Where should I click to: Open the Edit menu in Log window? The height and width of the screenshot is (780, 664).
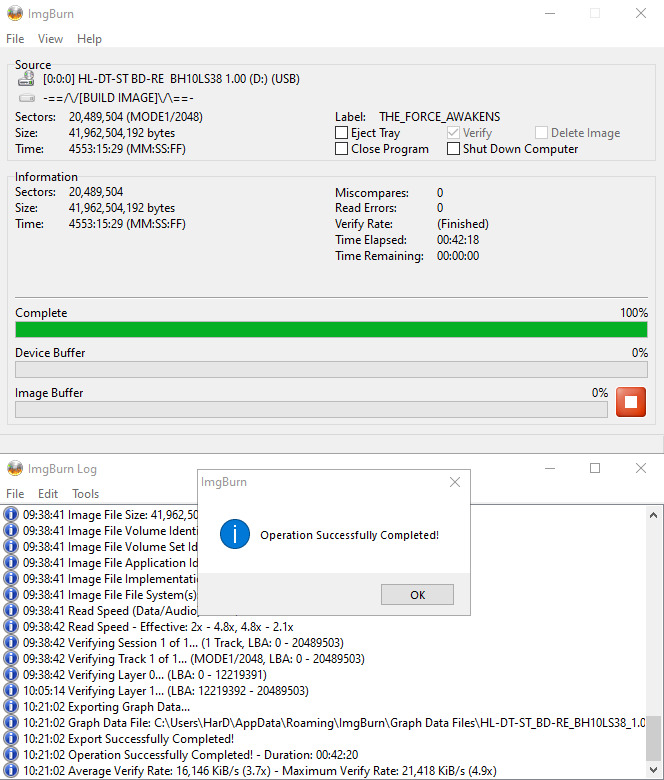point(48,493)
